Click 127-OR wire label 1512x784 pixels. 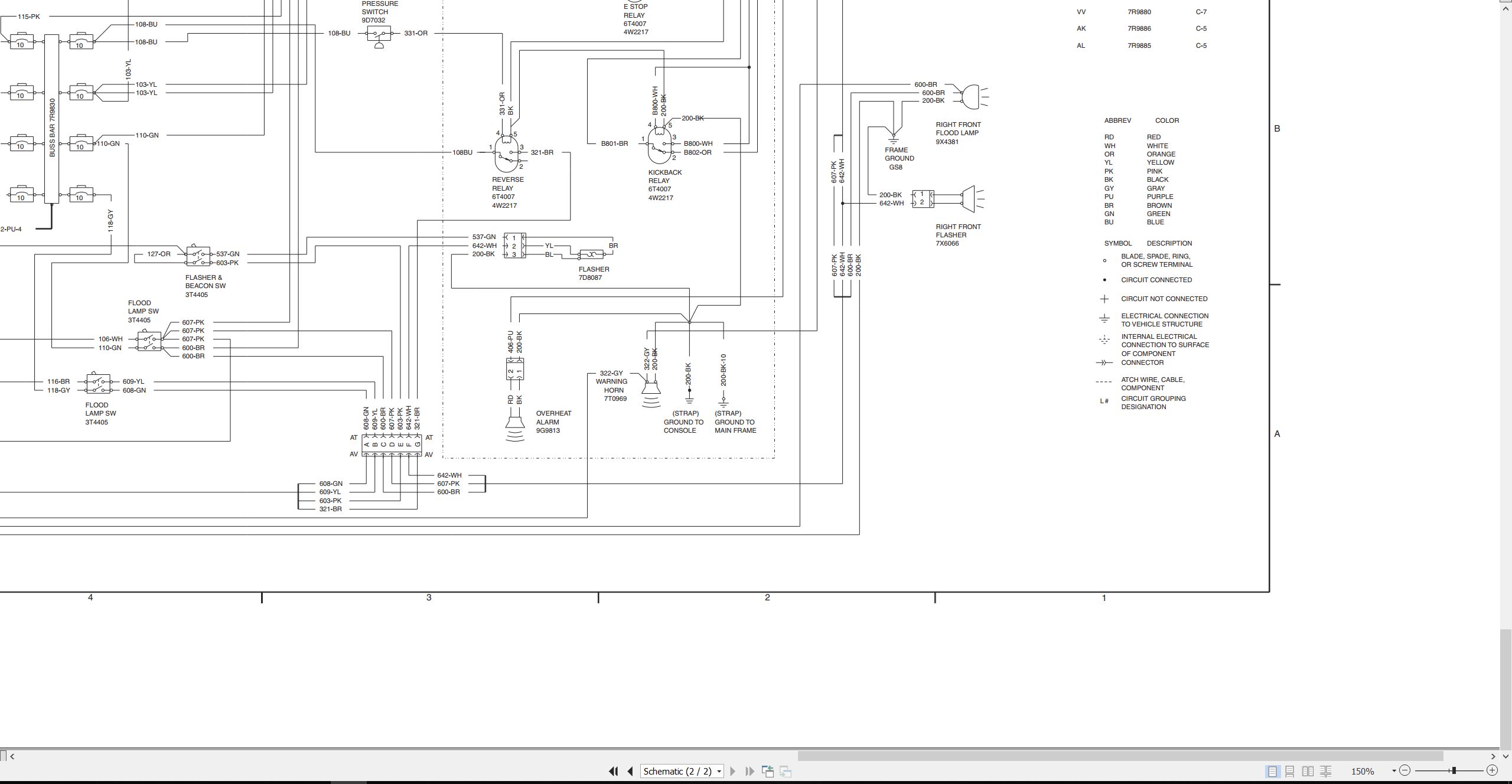tap(159, 254)
